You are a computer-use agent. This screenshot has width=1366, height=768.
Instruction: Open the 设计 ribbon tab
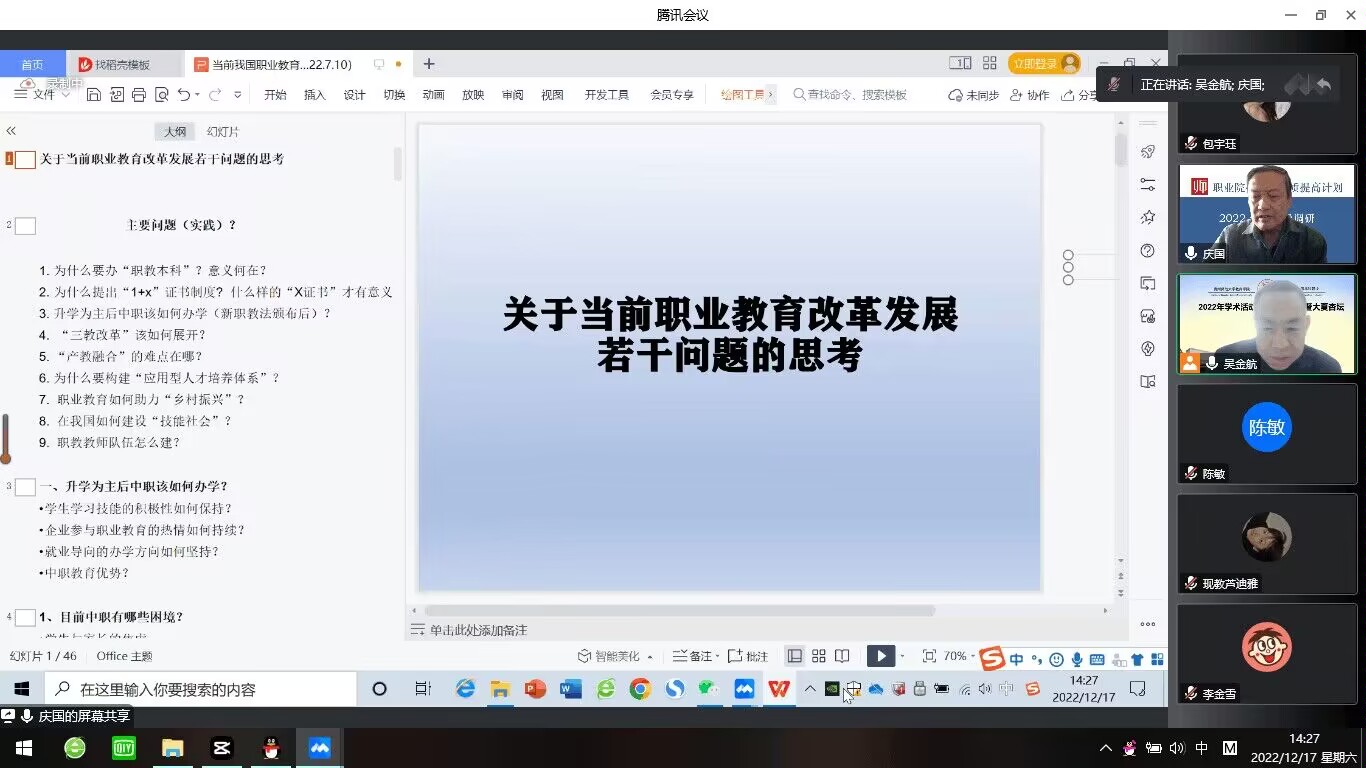point(355,95)
